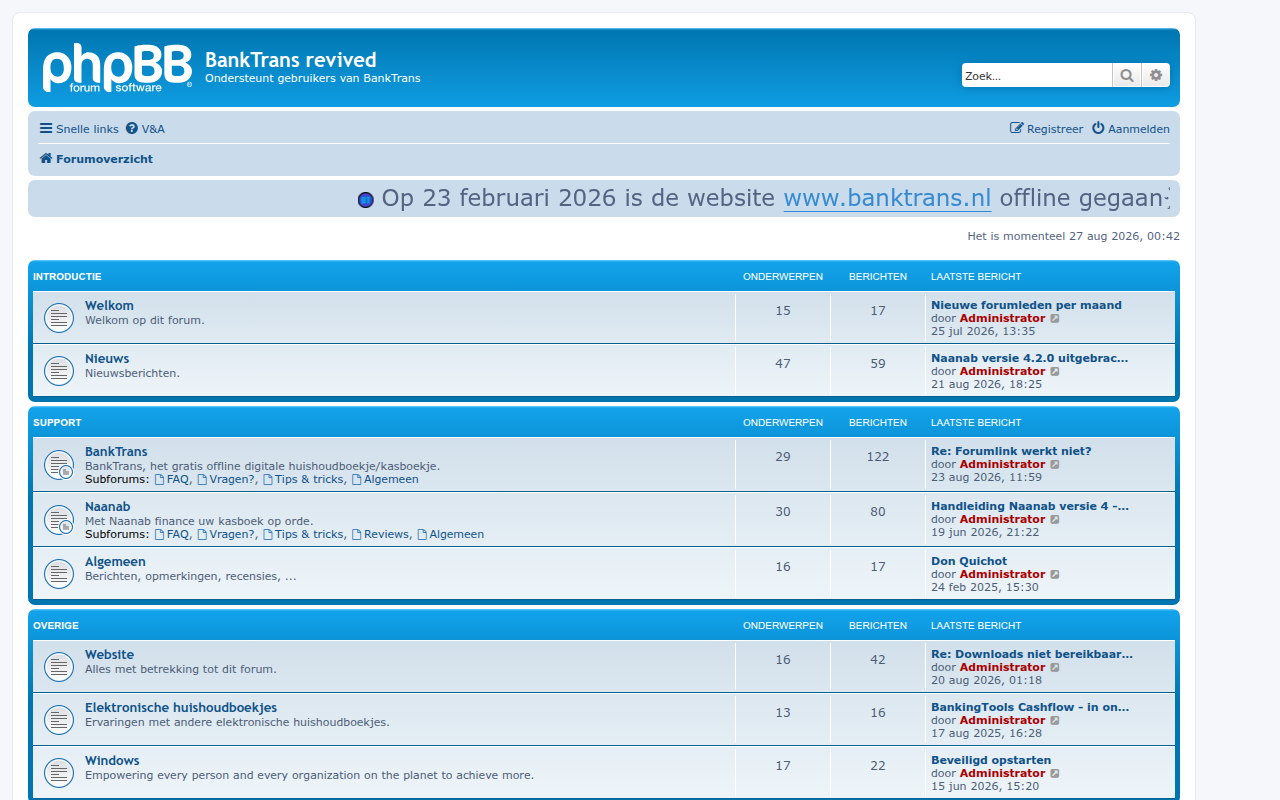Open Naanab Tips & tricks subforum
The image size is (1280, 800).
[x=303, y=534]
